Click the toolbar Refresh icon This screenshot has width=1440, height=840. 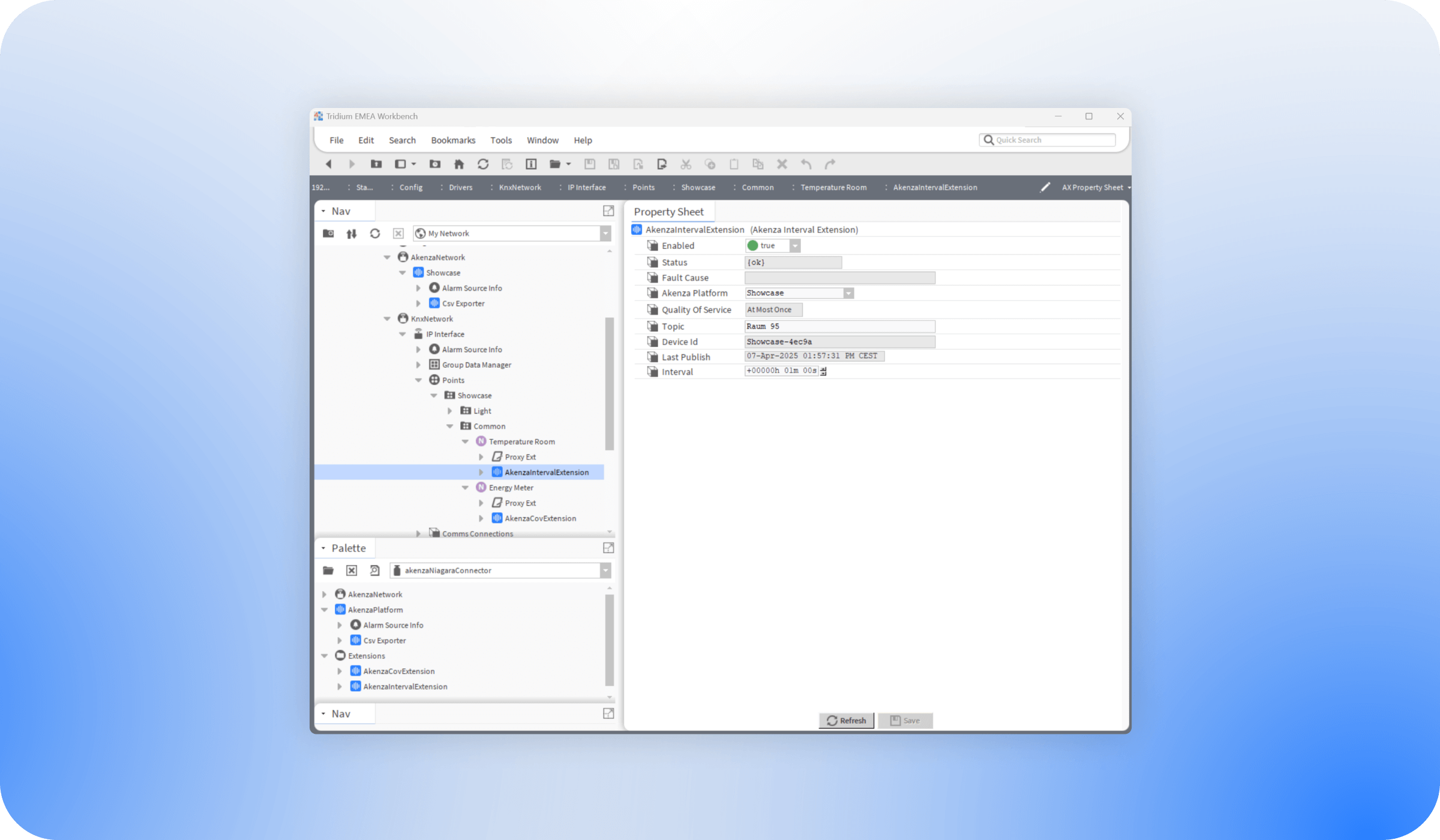tap(483, 164)
